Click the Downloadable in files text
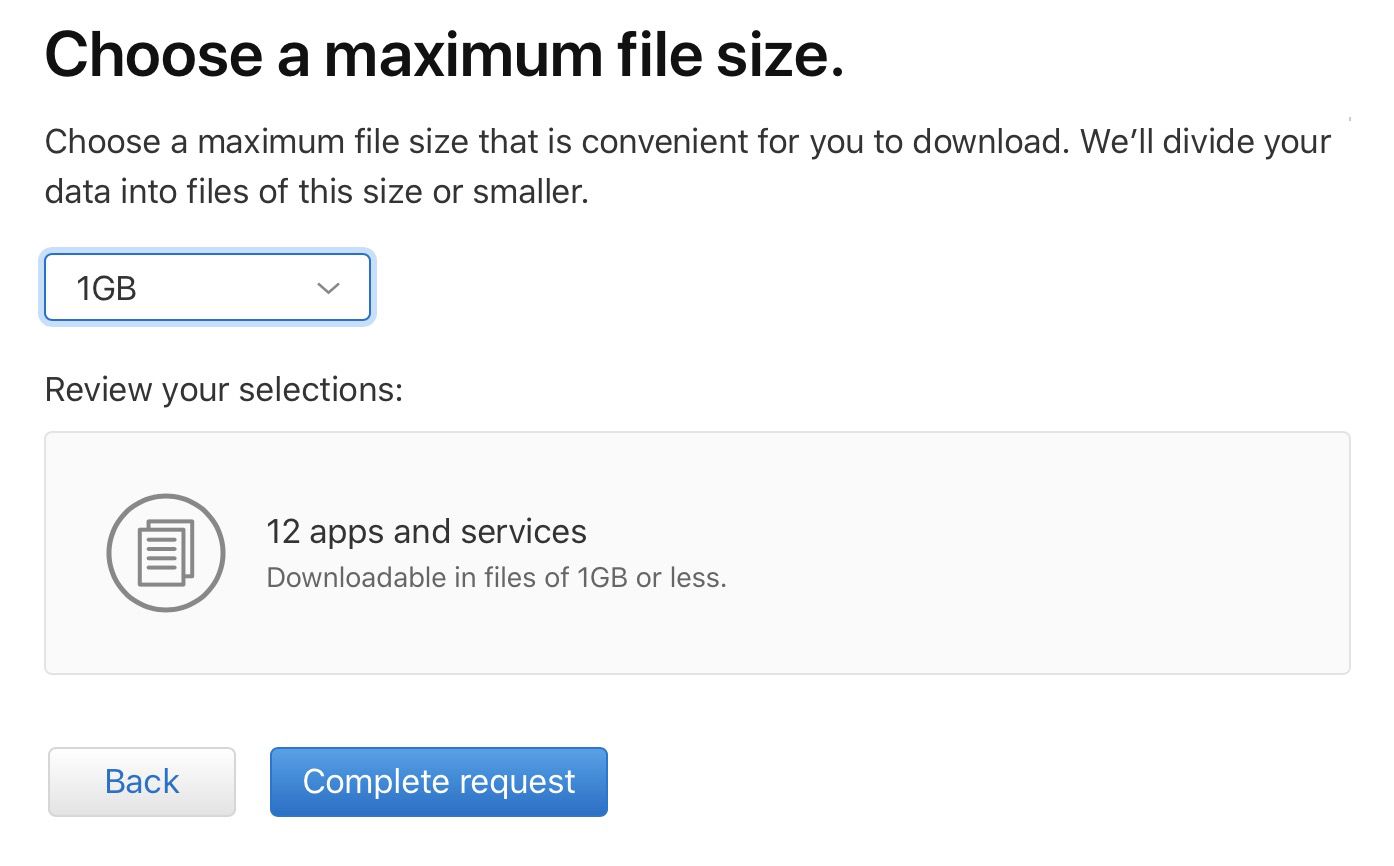Viewport: 1394px width, 866px height. [497, 578]
